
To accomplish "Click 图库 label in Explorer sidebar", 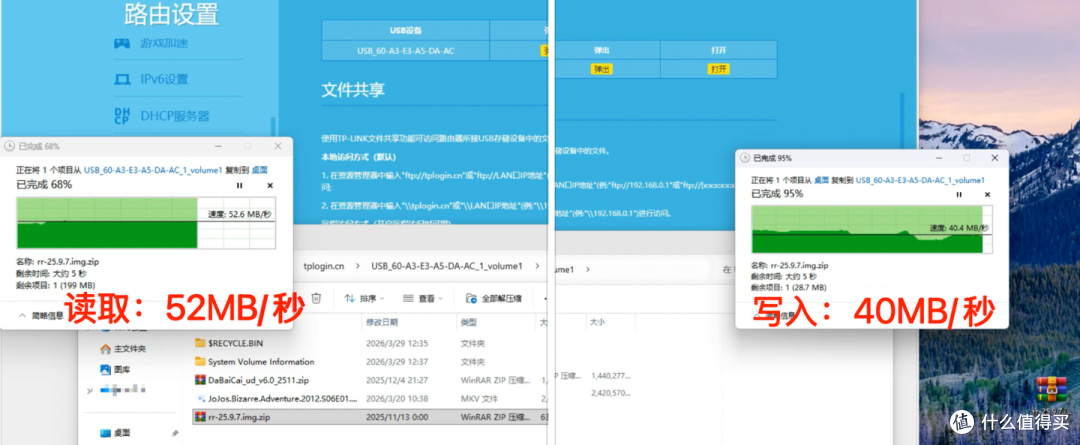I will (x=122, y=369).
